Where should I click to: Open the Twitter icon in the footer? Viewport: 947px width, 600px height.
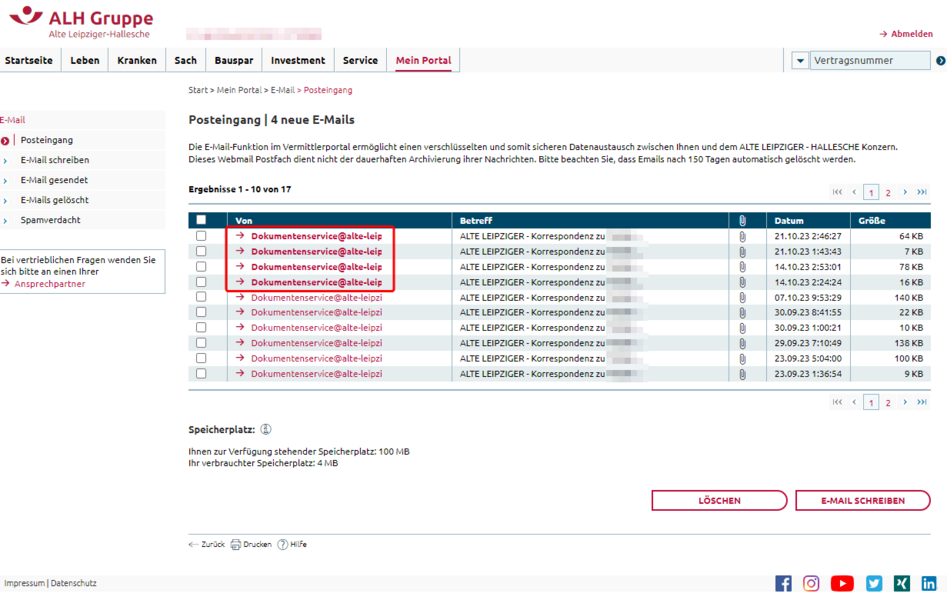pos(874,583)
